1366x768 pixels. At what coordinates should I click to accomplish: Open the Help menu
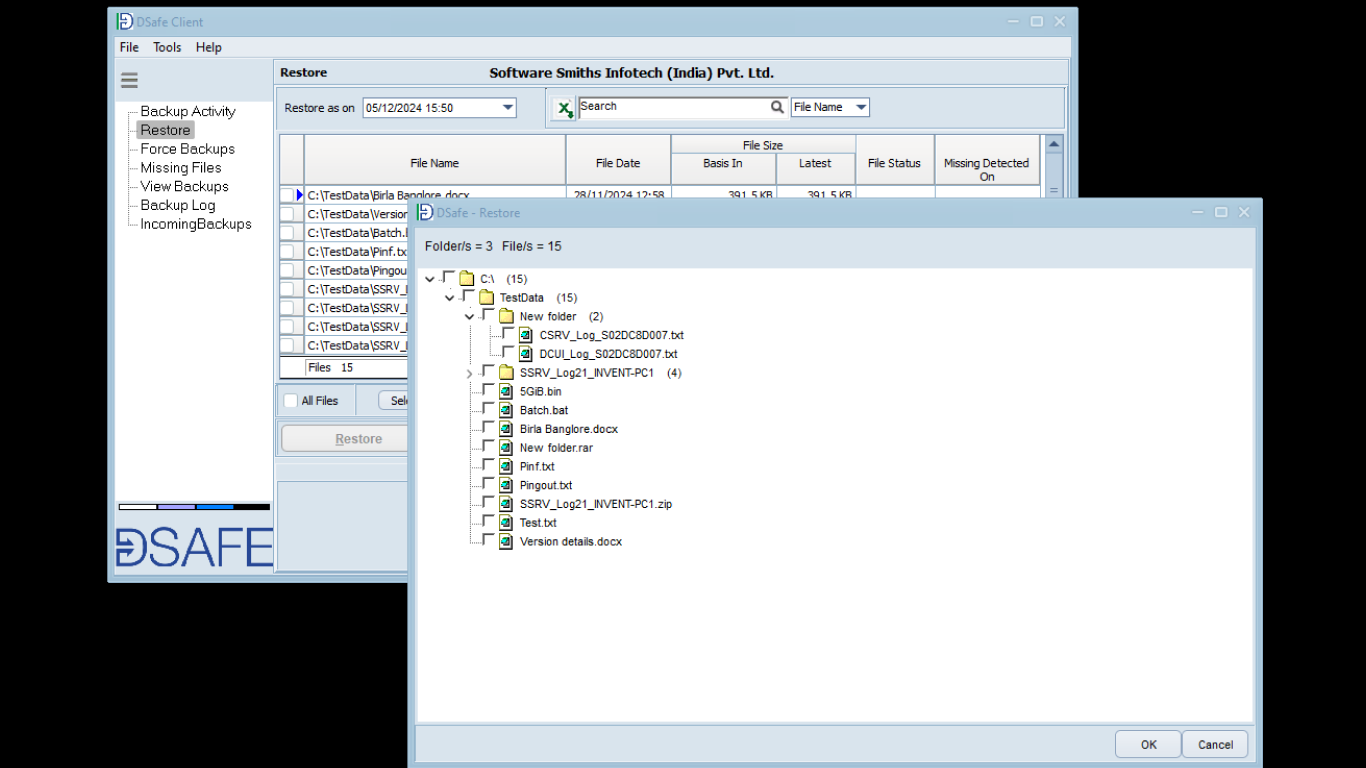tap(208, 47)
